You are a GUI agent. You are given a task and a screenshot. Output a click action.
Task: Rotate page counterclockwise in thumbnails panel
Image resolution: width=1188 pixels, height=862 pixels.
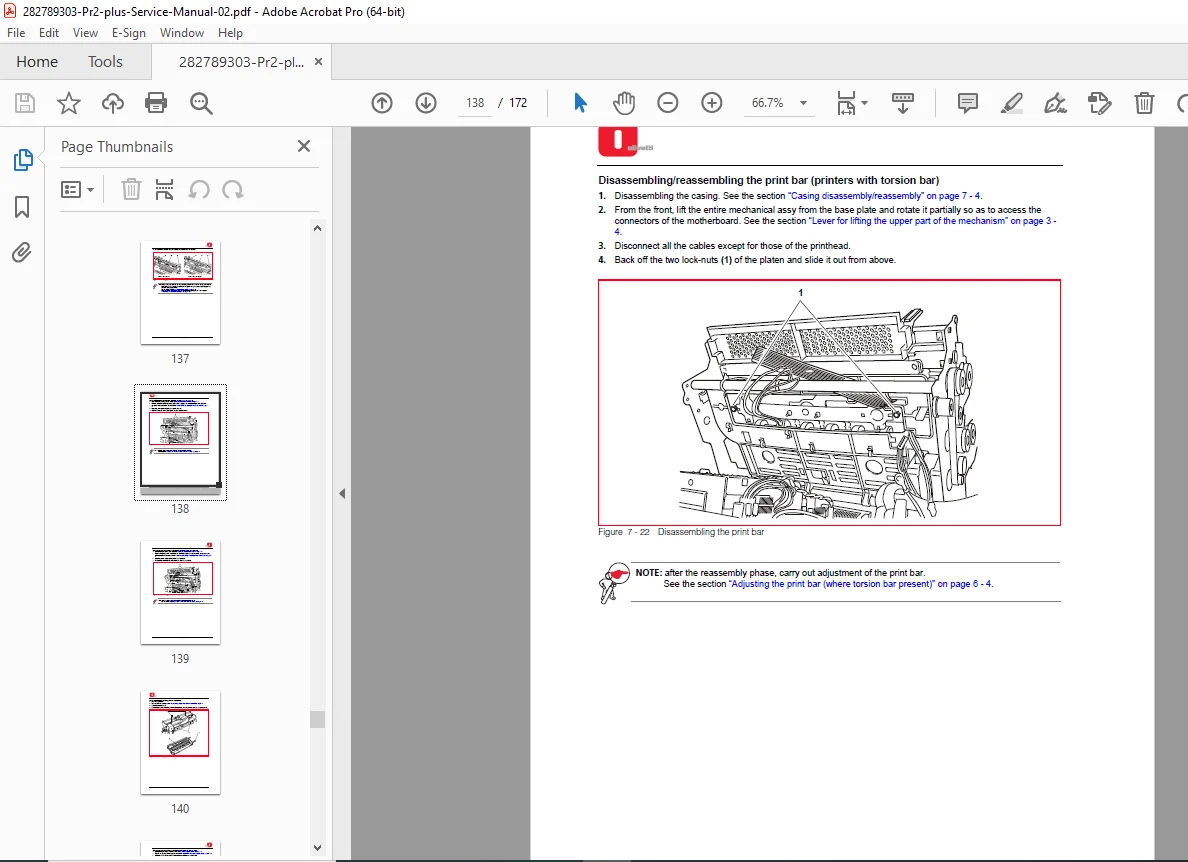pos(199,189)
